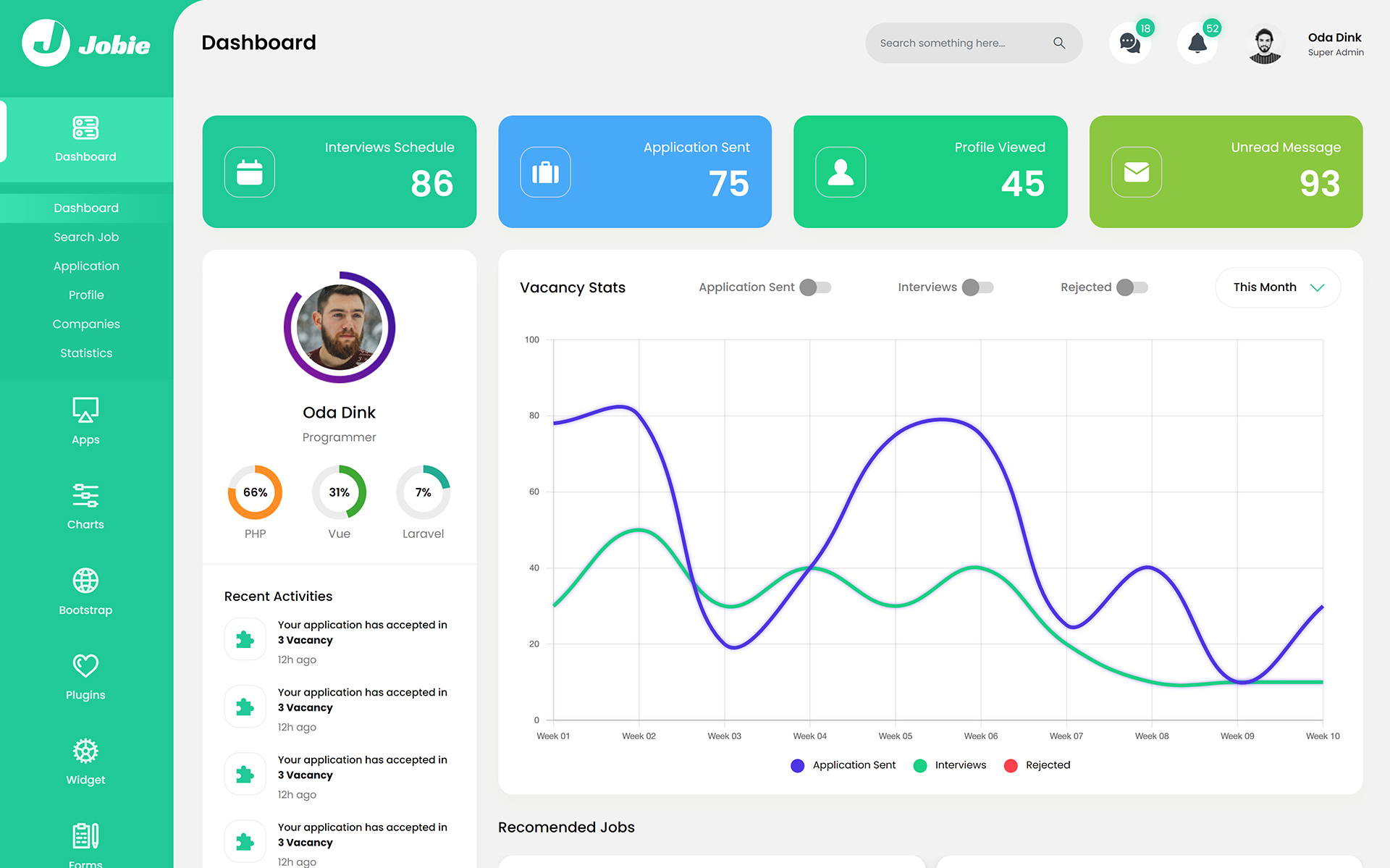Open the Oda Dink Super Admin menu
This screenshot has height=868, width=1390.
tap(1334, 43)
